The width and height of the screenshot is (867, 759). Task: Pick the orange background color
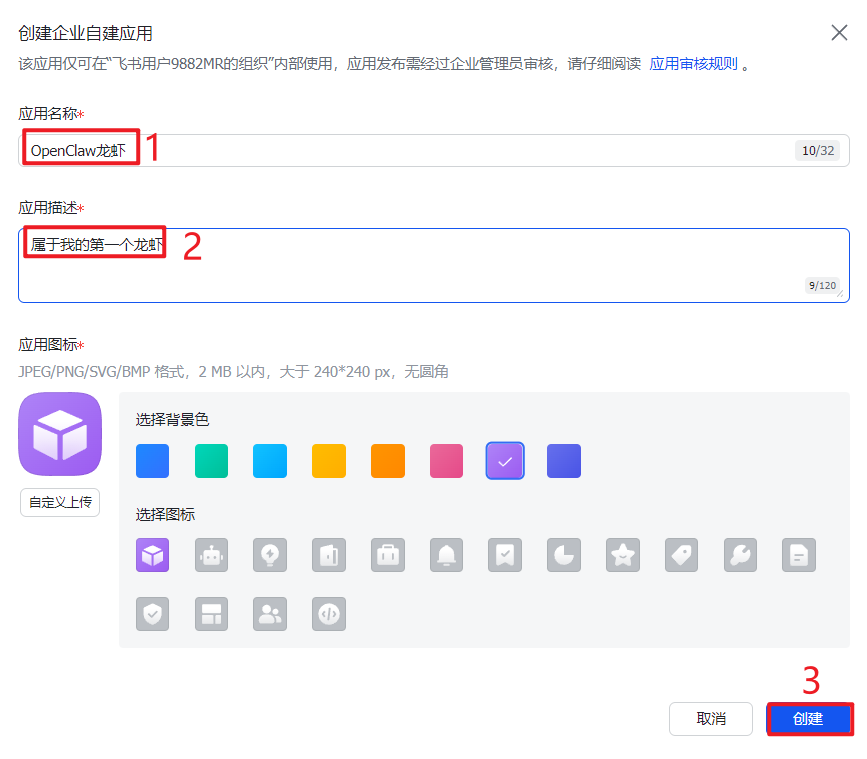click(388, 461)
